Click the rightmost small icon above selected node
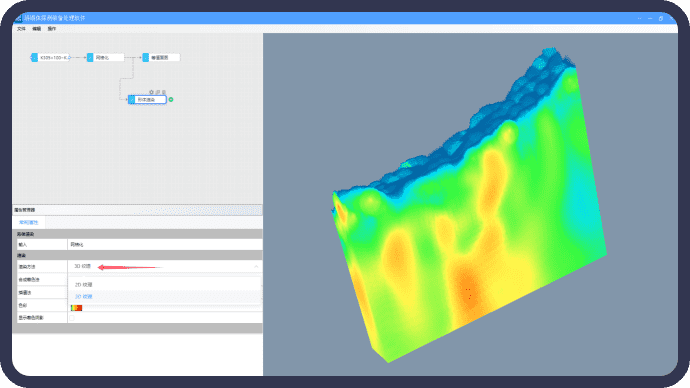The width and height of the screenshot is (690, 388). [x=164, y=92]
